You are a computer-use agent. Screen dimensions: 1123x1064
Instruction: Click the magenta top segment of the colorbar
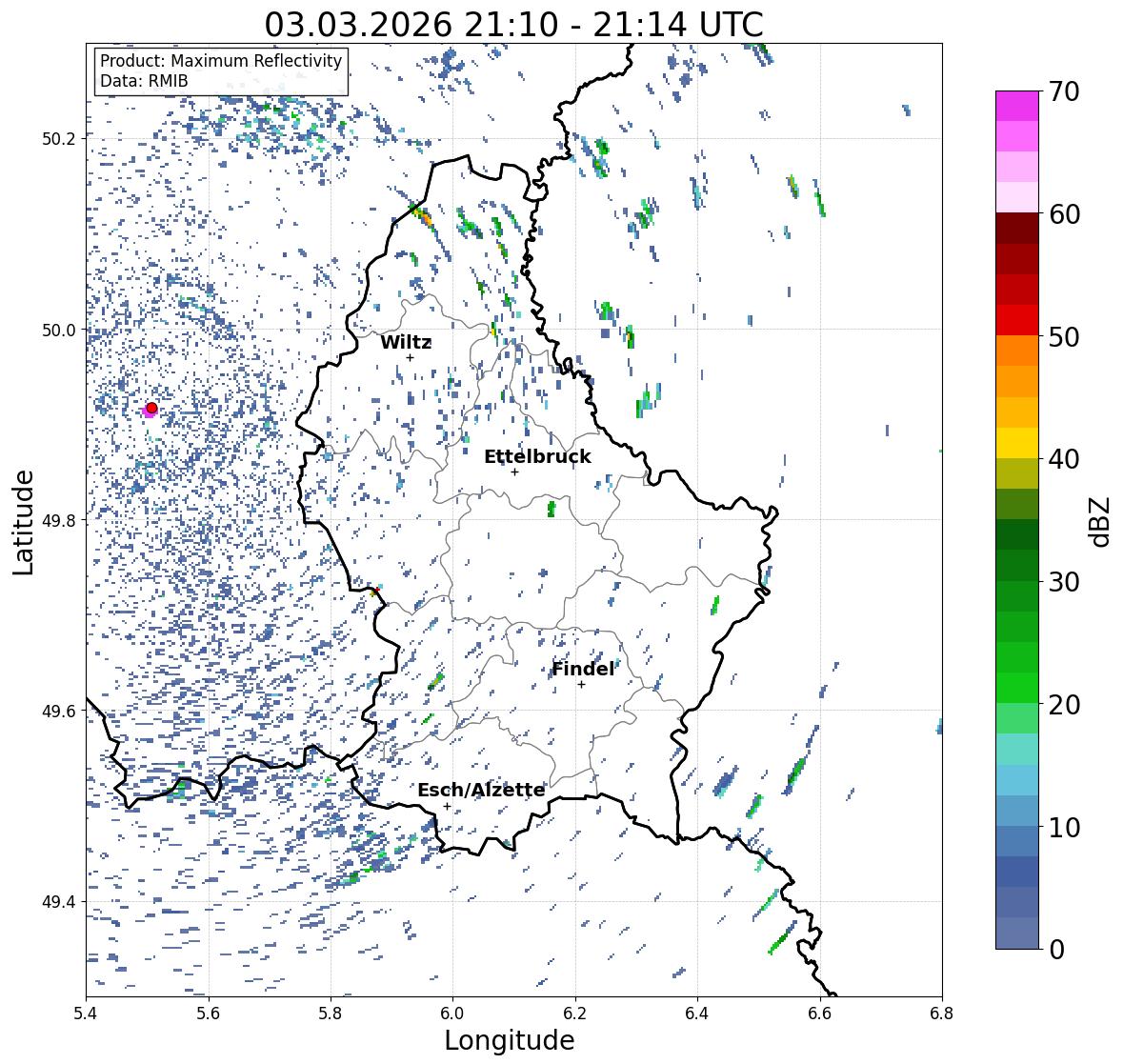click(1017, 106)
